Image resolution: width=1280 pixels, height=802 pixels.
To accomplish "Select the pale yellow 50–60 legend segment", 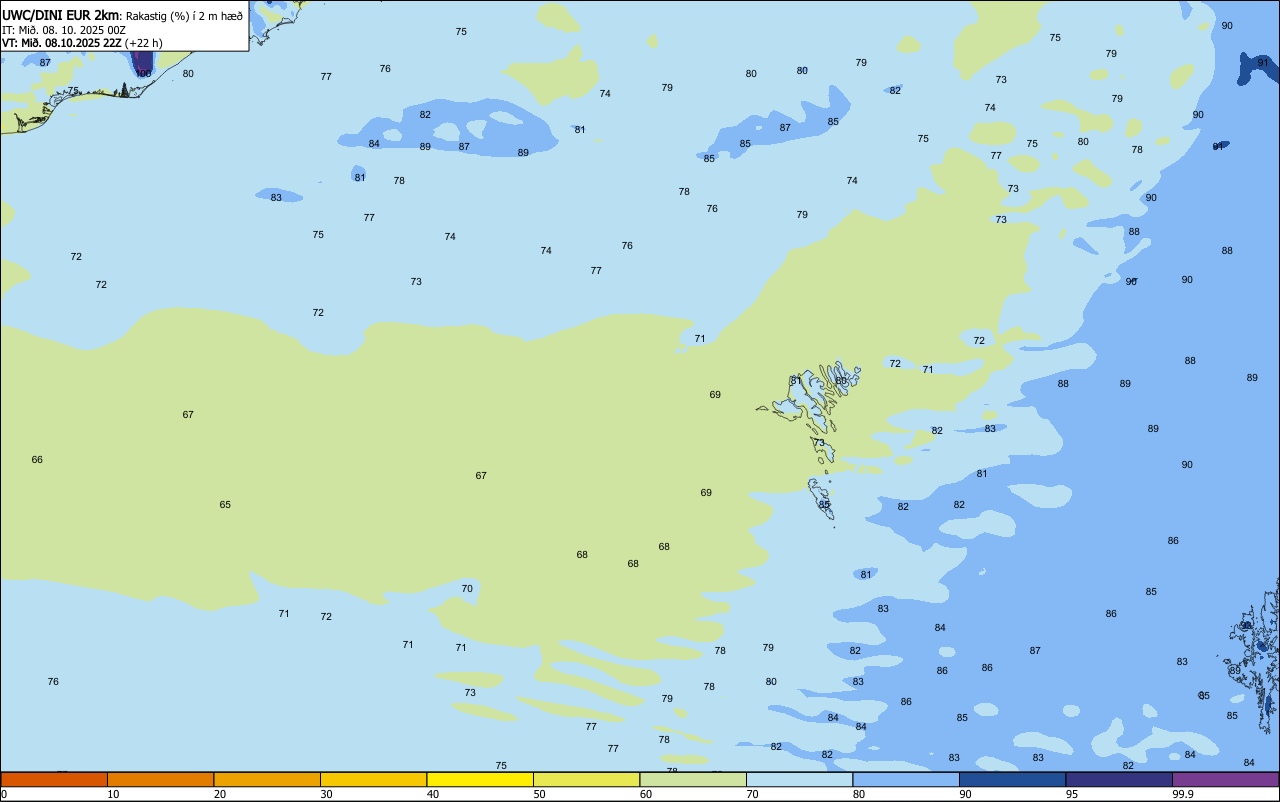I will coord(586,779).
